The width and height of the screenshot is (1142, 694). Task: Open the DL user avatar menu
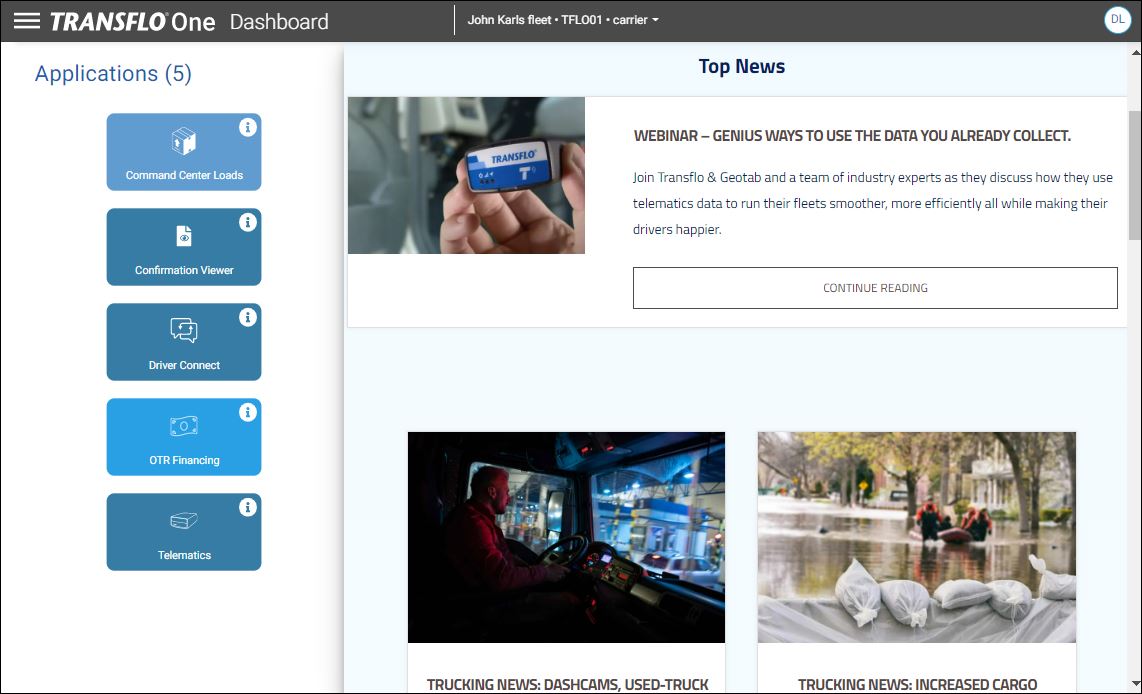tap(1117, 20)
